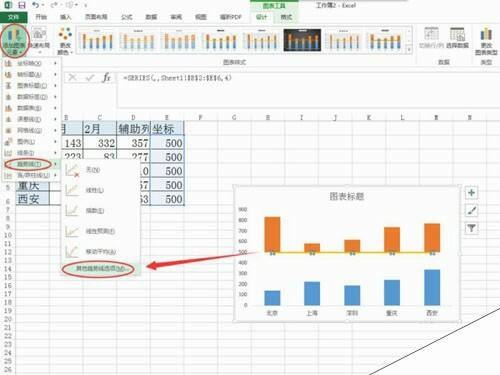Click inside the formula bar SERIES text
500x375 pixels.
178,78
